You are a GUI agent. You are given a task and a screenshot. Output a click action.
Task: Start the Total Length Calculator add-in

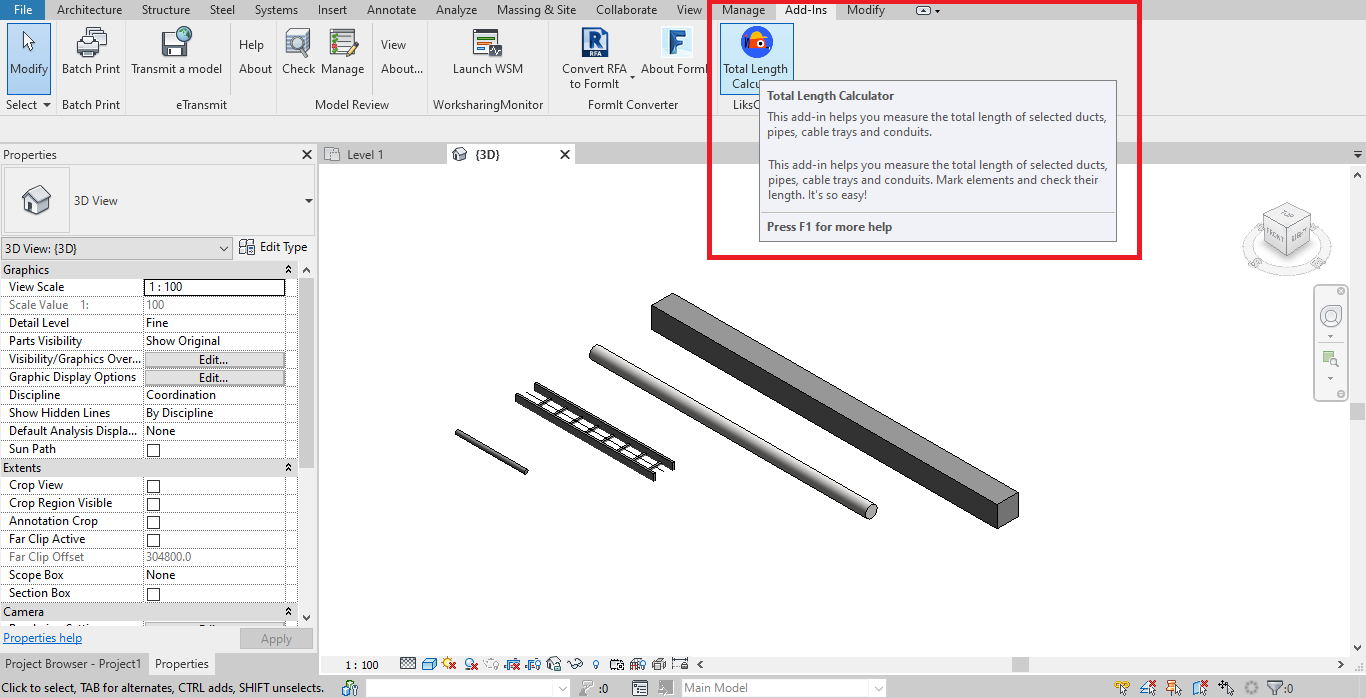(x=756, y=58)
